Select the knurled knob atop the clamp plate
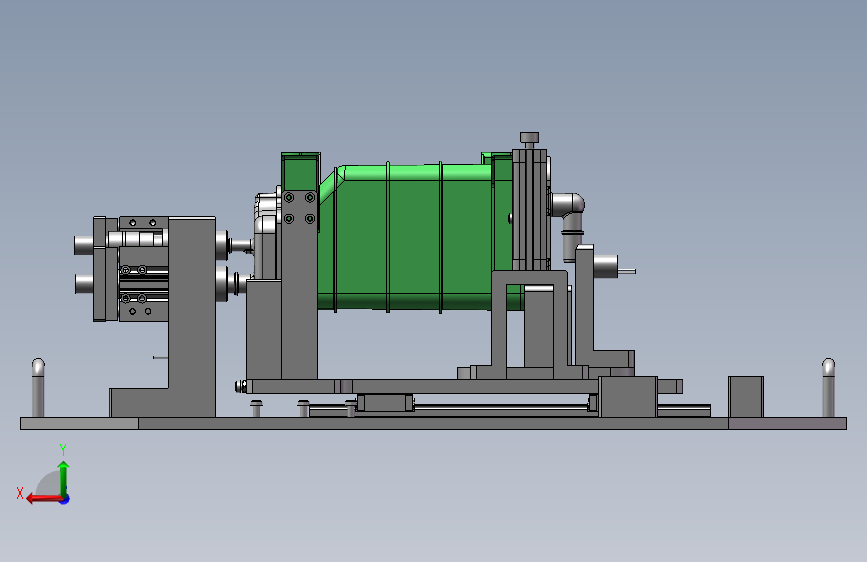 (x=529, y=140)
